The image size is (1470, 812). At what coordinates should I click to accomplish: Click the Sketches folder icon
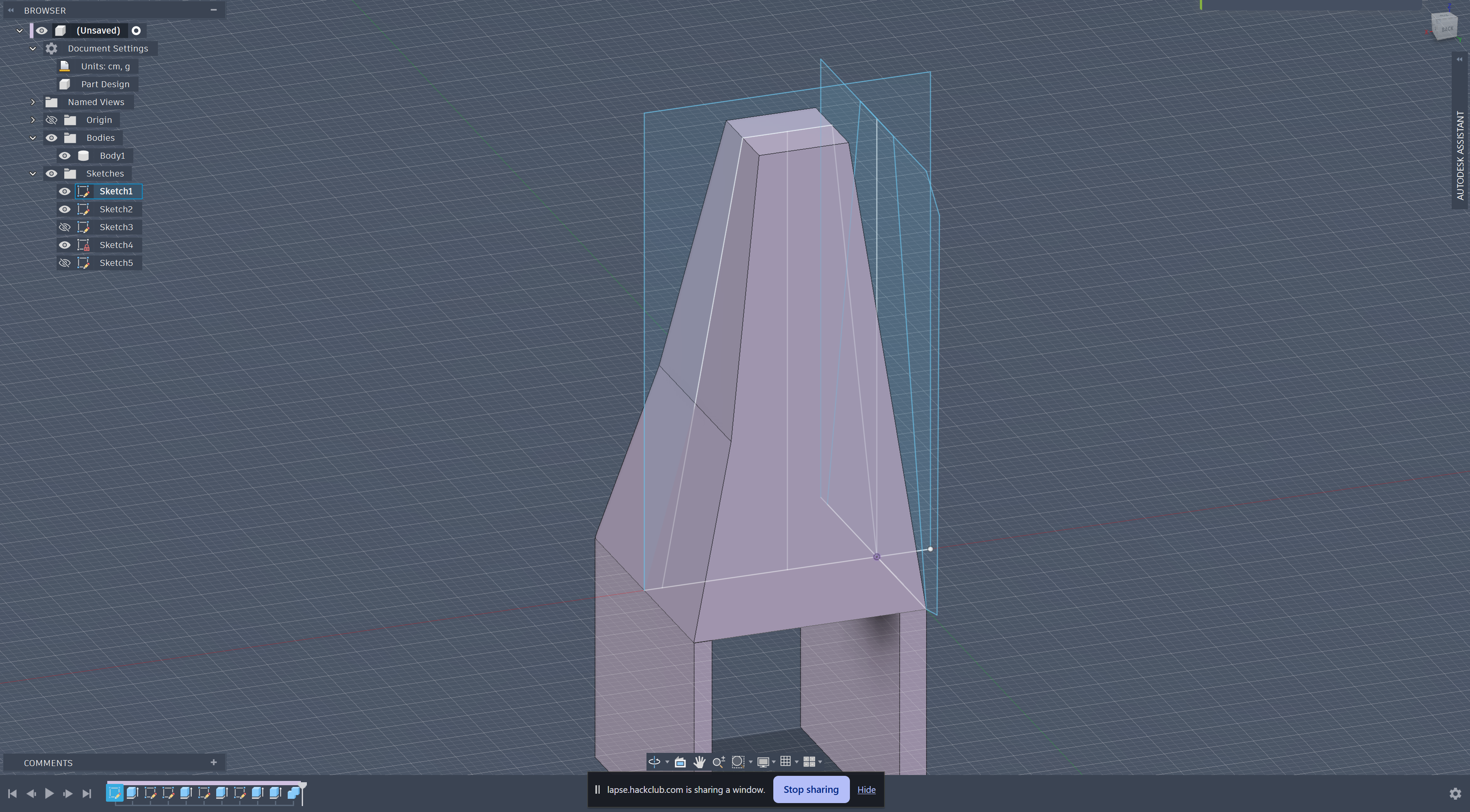(70, 174)
